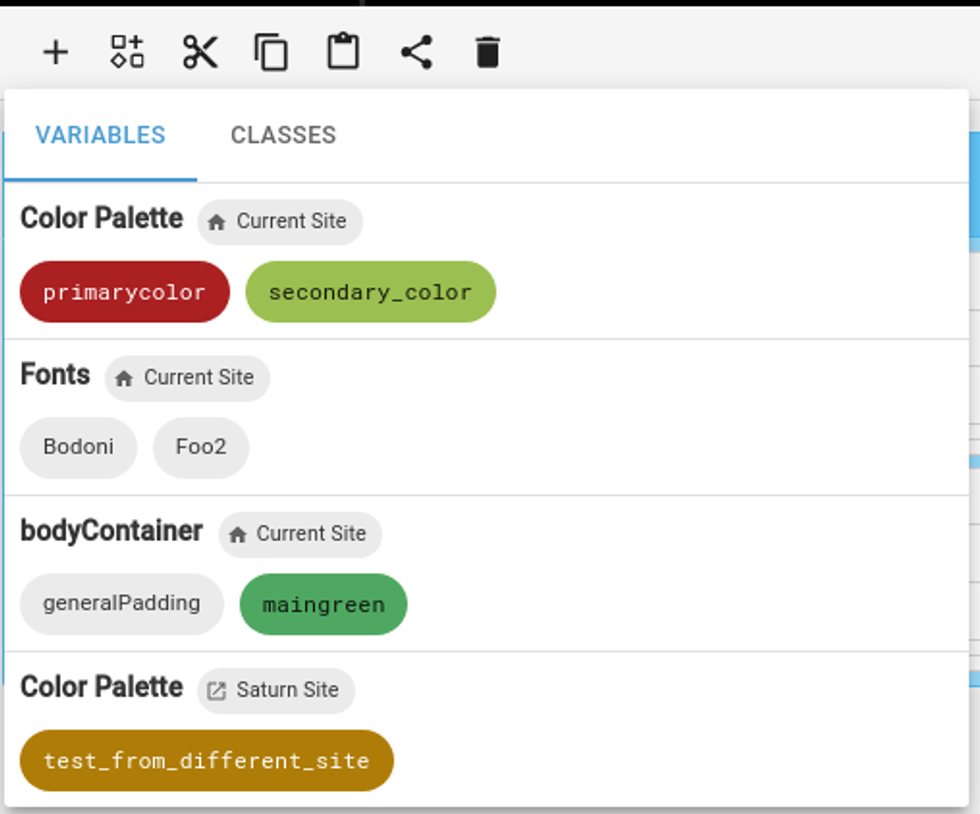Image resolution: width=980 pixels, height=814 pixels.
Task: Switch to the Variables tab
Action: coord(100,136)
